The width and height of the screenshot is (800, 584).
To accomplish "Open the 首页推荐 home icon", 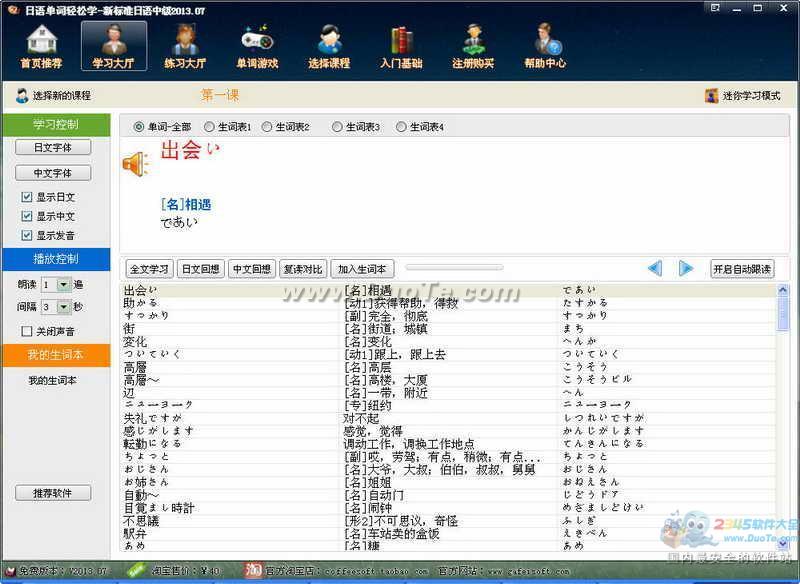I will [41, 47].
